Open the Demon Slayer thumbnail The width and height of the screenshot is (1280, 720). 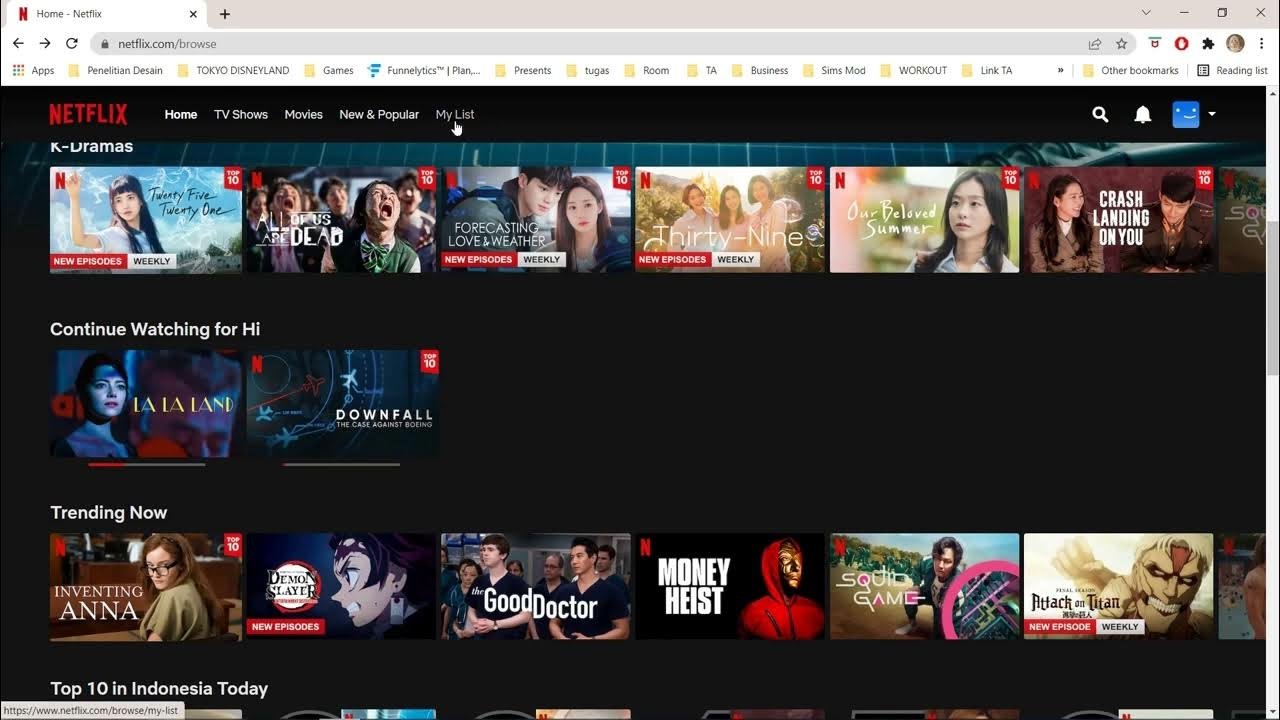pyautogui.click(x=342, y=587)
